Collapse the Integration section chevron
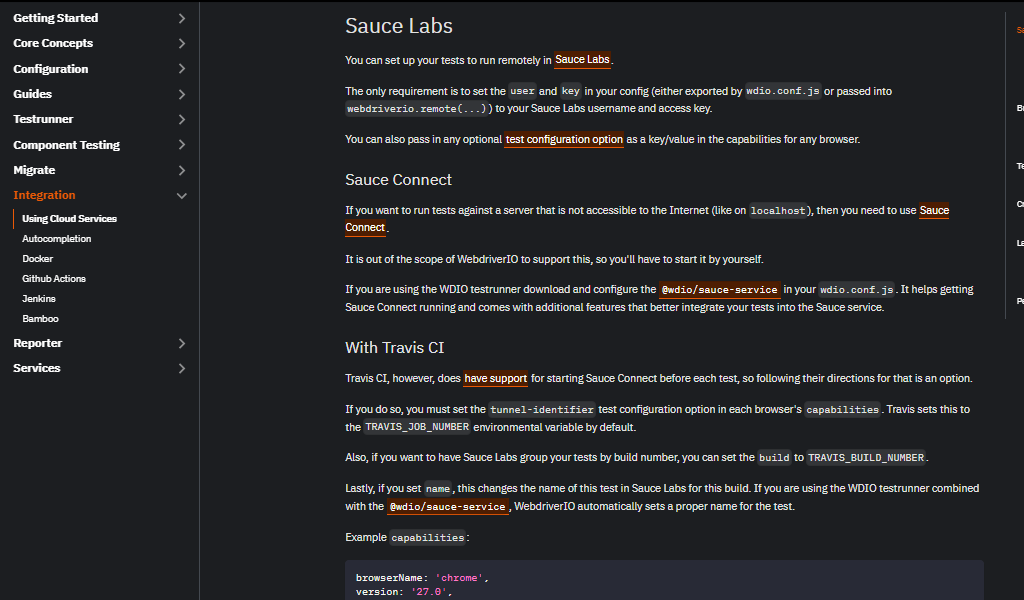The image size is (1024, 600). [x=182, y=195]
